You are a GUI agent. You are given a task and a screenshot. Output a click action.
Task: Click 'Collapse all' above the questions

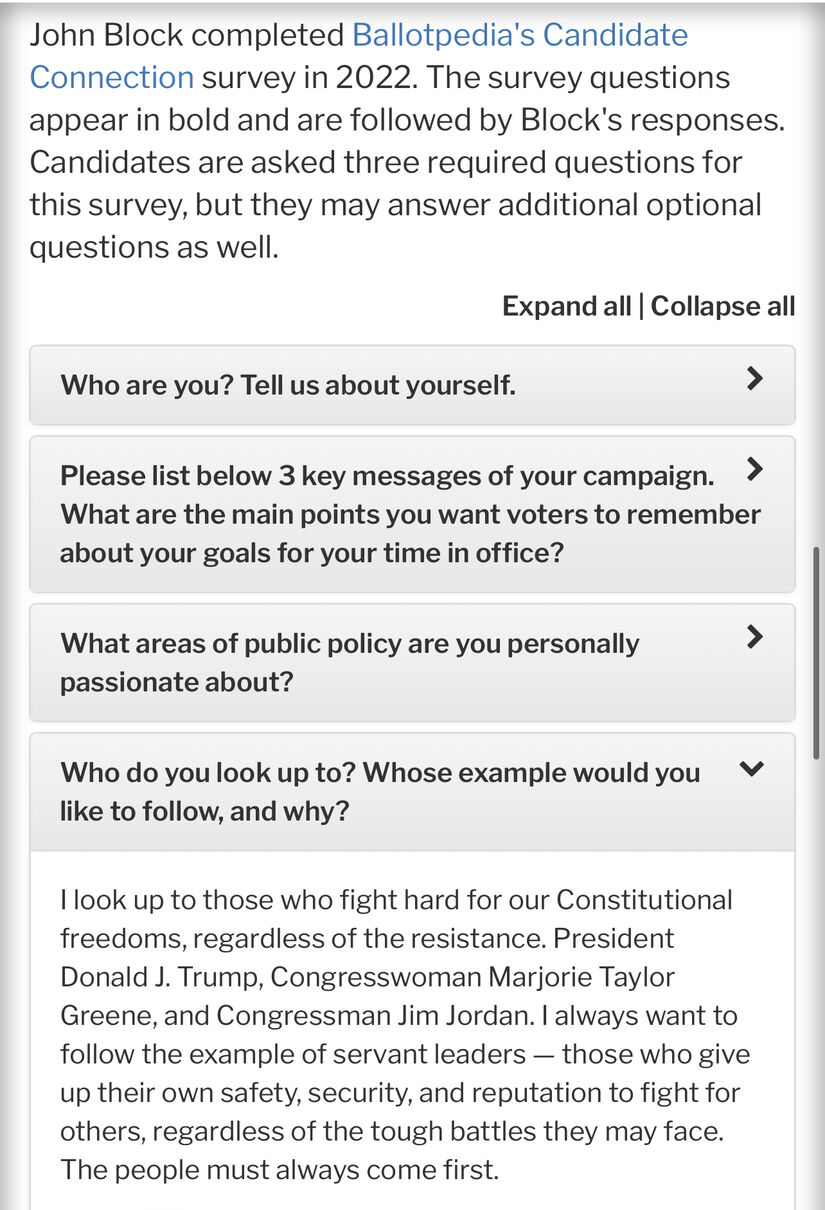[723, 306]
